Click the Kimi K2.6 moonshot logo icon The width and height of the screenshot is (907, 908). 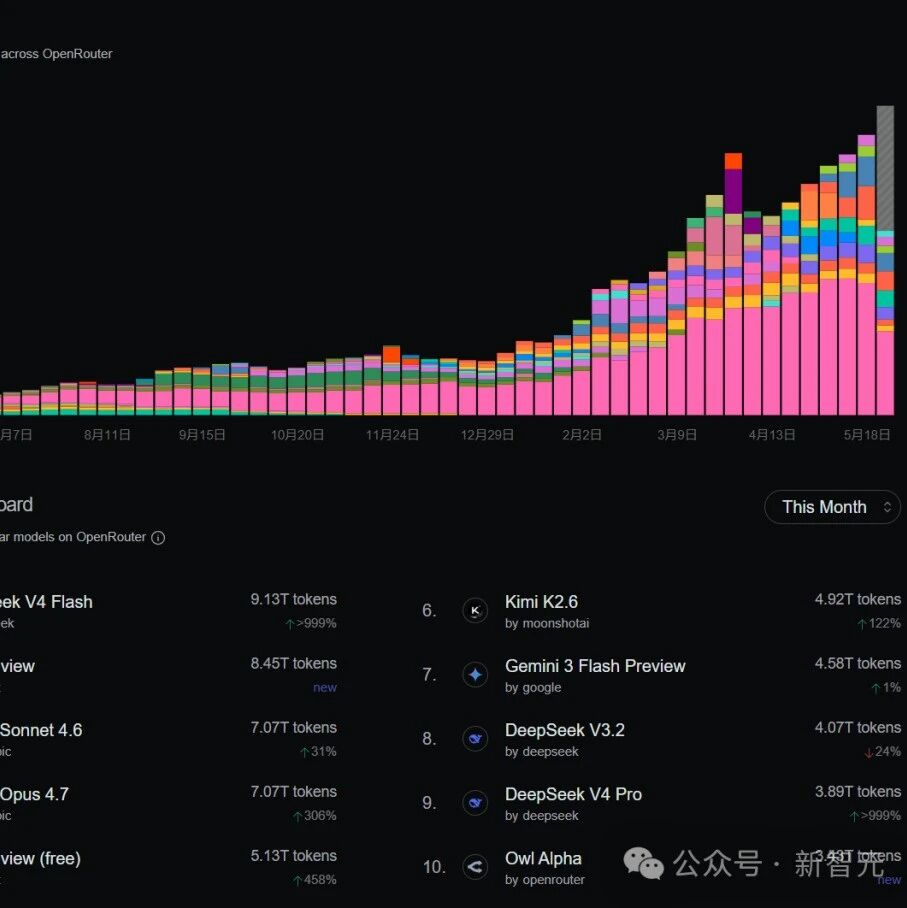coord(475,610)
